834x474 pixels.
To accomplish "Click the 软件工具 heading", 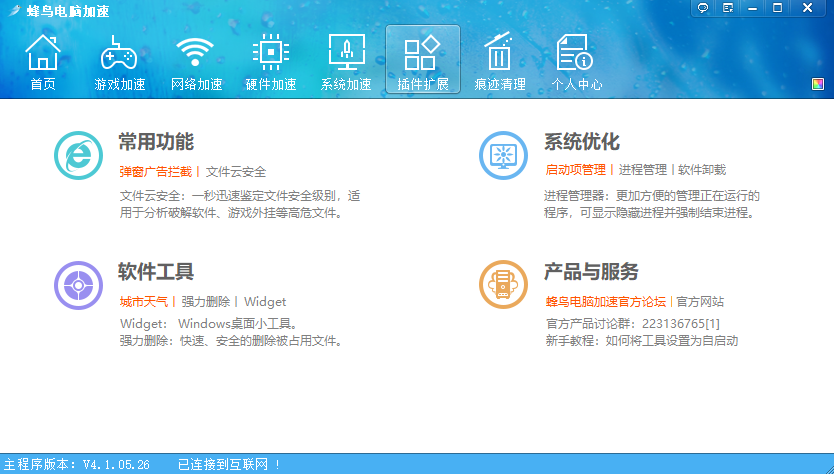I will click(x=156, y=271).
